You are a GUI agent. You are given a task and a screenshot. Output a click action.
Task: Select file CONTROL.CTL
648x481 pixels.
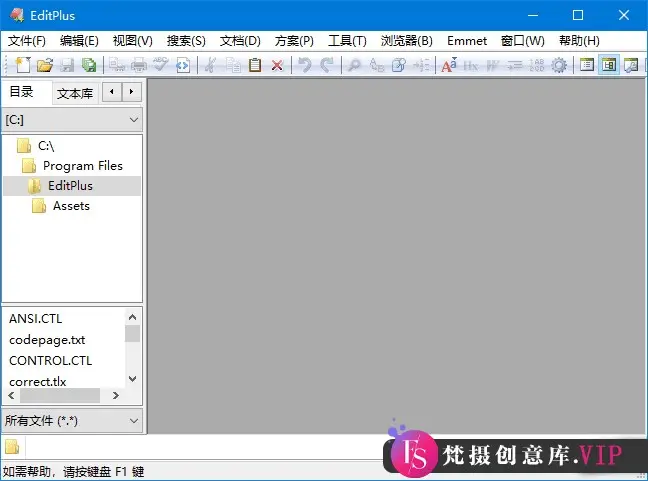pos(50,361)
